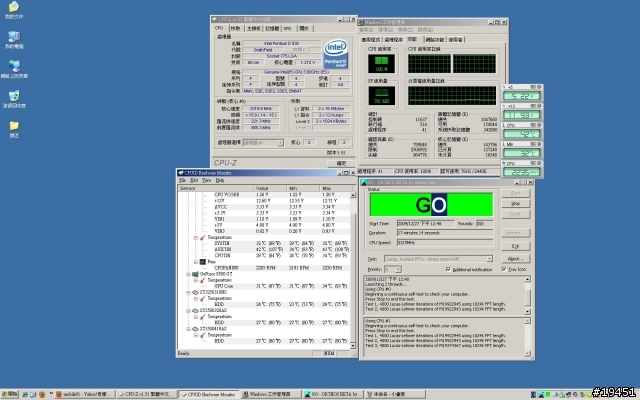Image resolution: width=640 pixels, height=400 pixels.
Task: Open the Yahoo browser window taskbar button
Action: click(84, 394)
